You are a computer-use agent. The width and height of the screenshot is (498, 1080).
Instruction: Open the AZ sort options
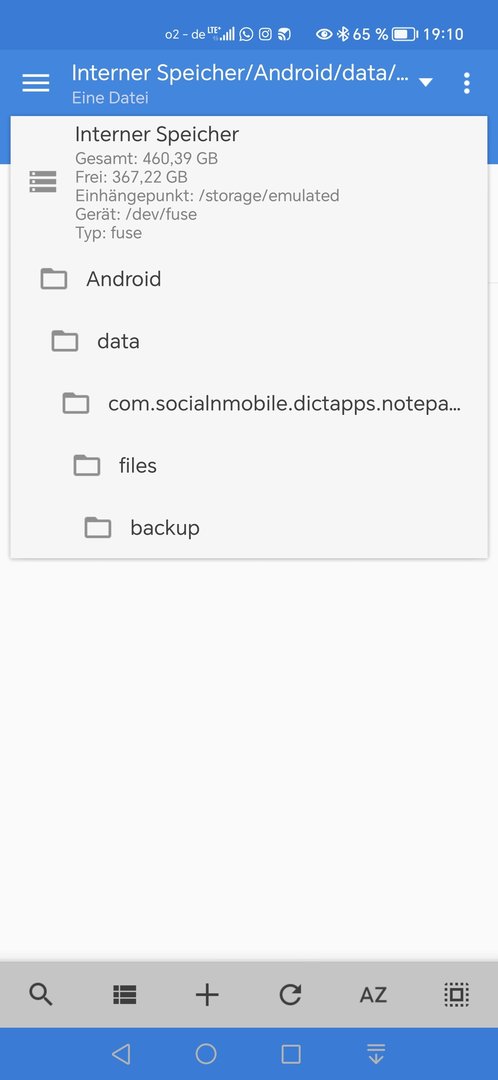[373, 995]
